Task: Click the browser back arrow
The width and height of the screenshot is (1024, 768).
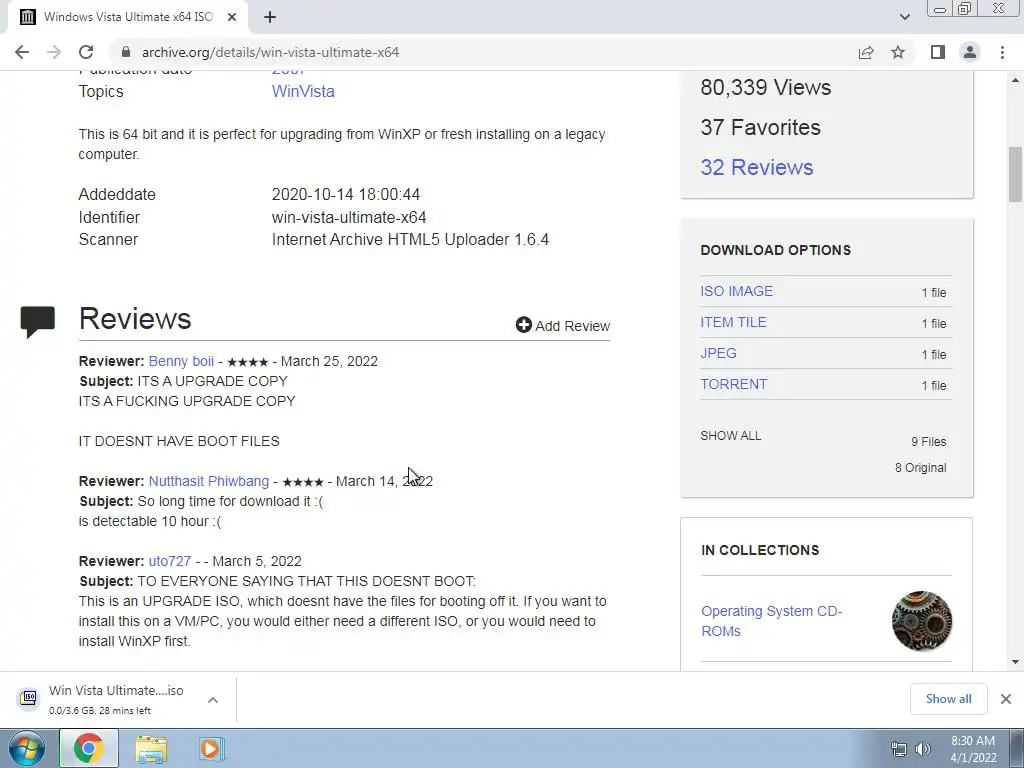Action: click(22, 52)
